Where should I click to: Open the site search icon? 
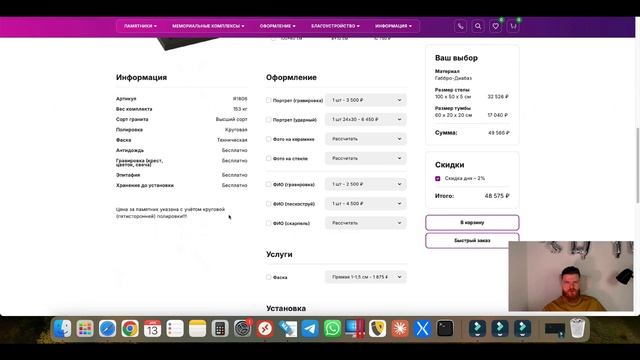[x=478, y=26]
